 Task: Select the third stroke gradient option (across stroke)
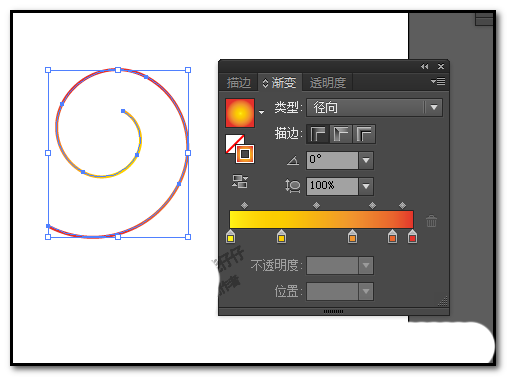coord(364,134)
